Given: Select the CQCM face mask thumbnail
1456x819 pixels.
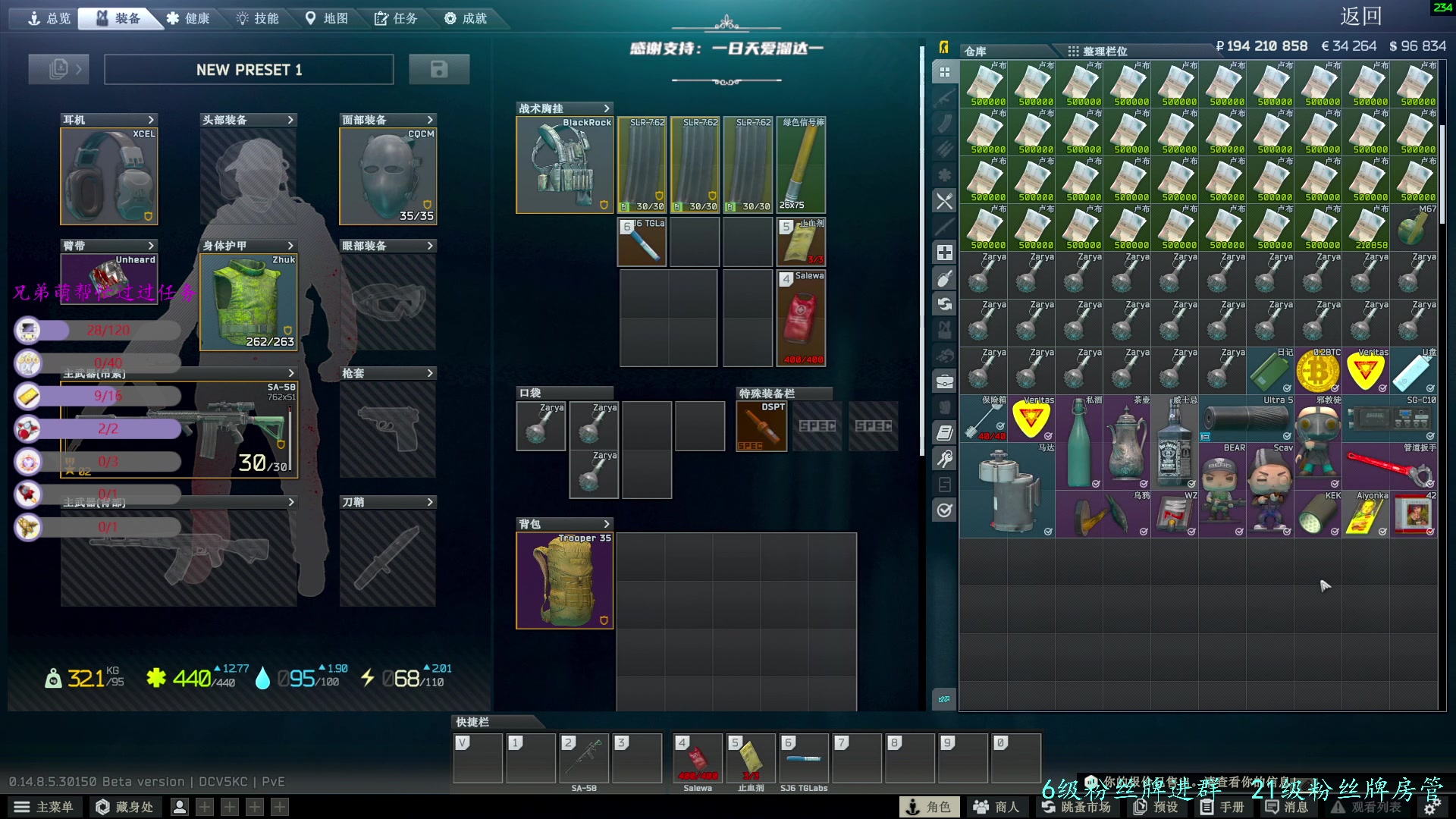Looking at the screenshot, I should pos(388,176).
